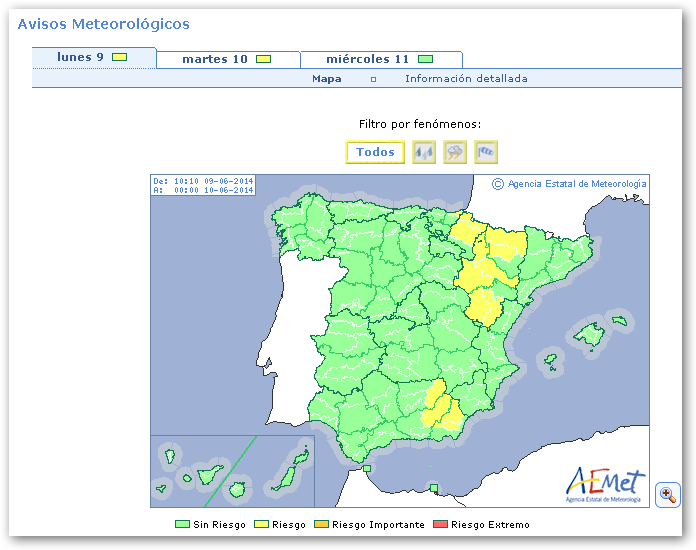Click the green Sin Riesgo legend swatch

point(182,525)
